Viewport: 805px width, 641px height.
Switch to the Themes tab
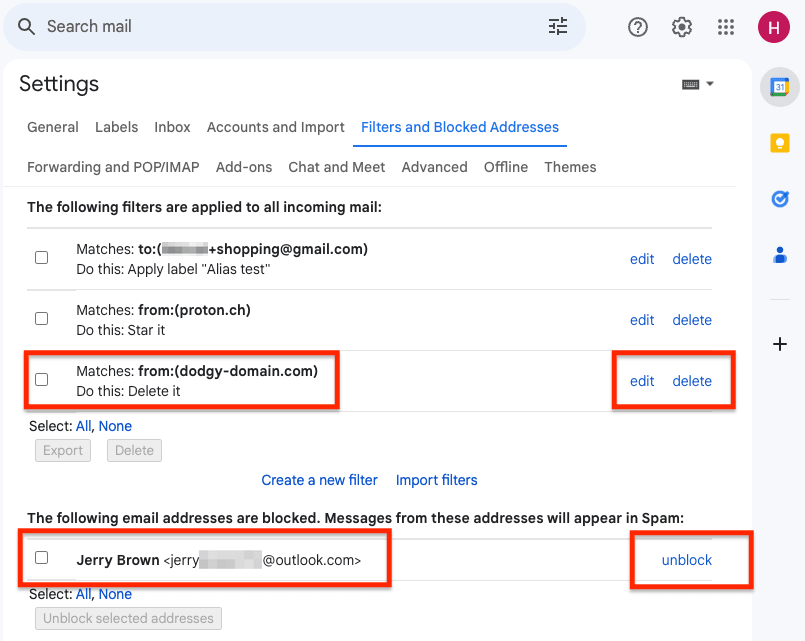(569, 167)
